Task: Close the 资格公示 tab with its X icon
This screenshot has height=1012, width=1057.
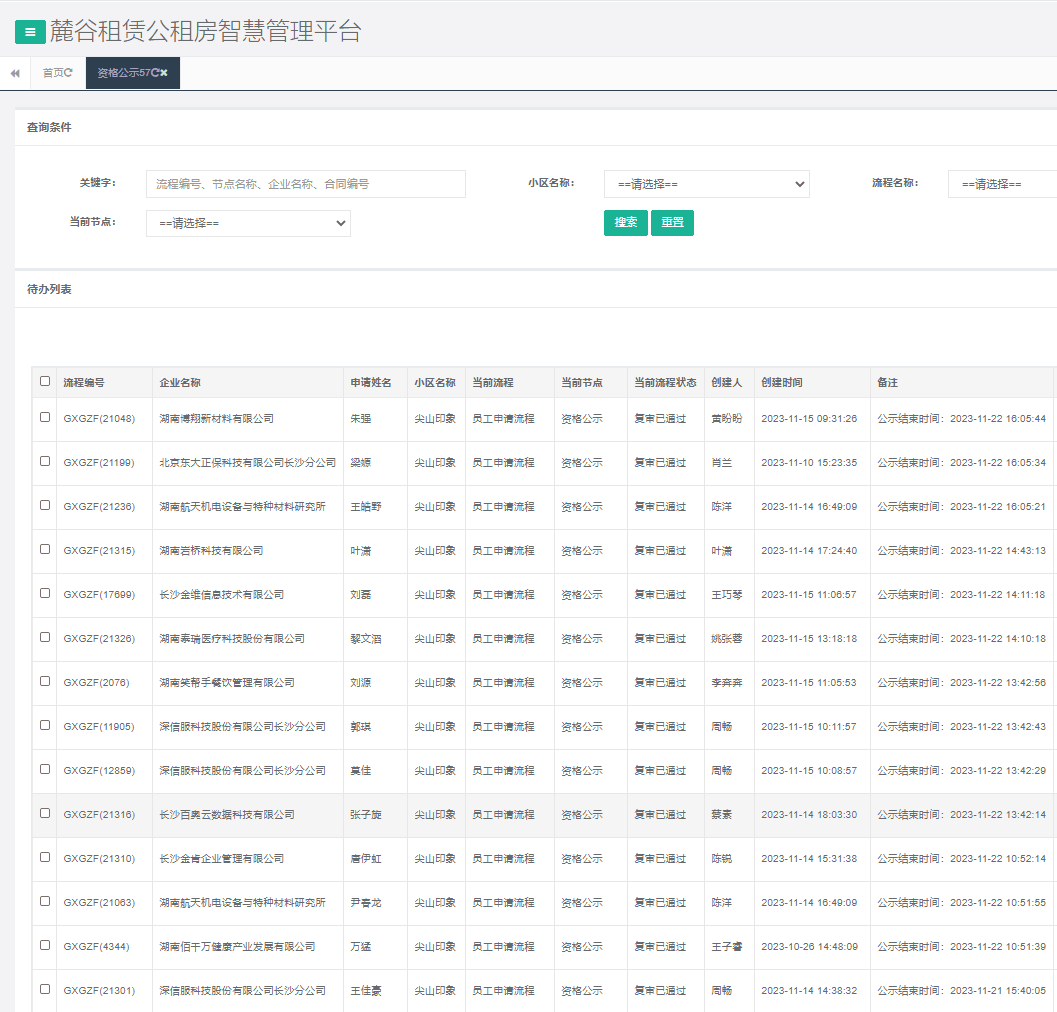Action: coord(164,73)
